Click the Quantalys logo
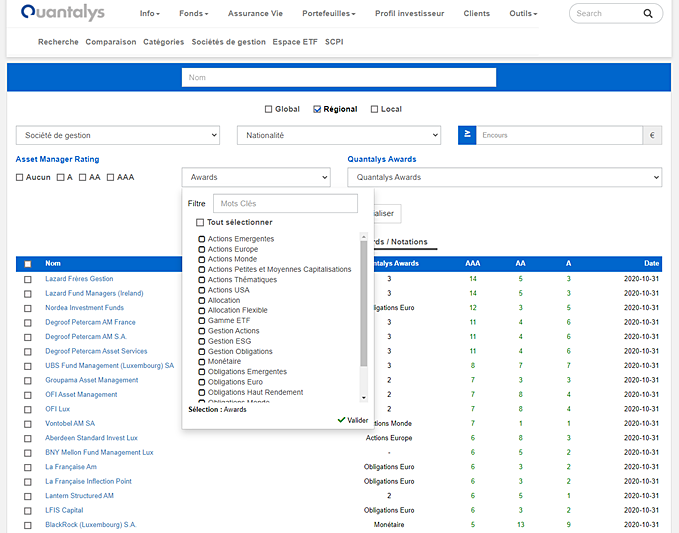The height and width of the screenshot is (533, 679). pyautogui.click(x=63, y=12)
